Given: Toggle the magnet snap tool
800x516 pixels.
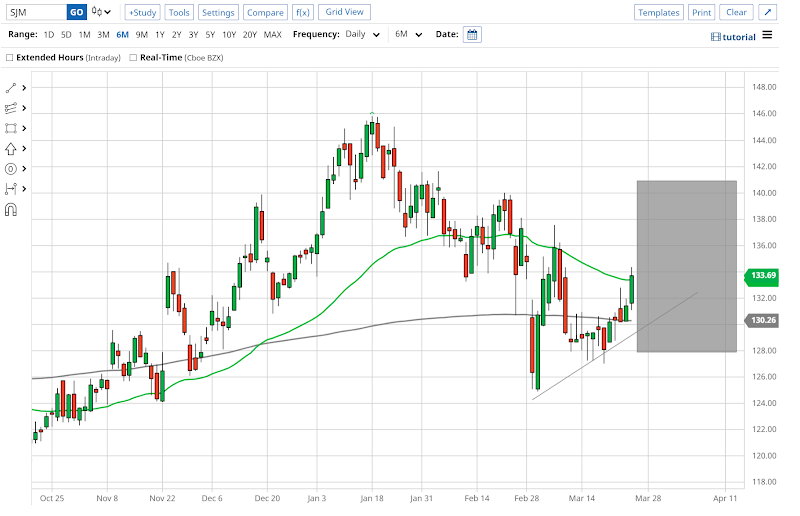Looking at the screenshot, I should pyautogui.click(x=12, y=209).
